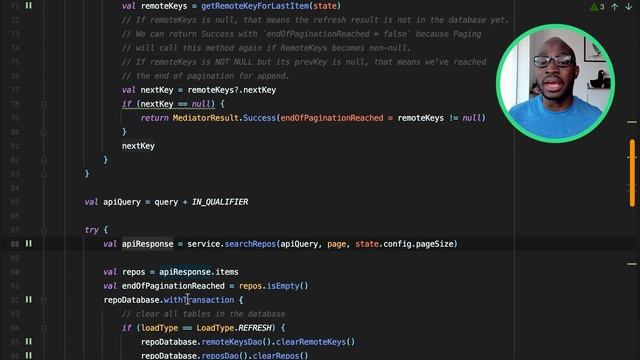Click 'withTransaction' method name

coord(199,300)
